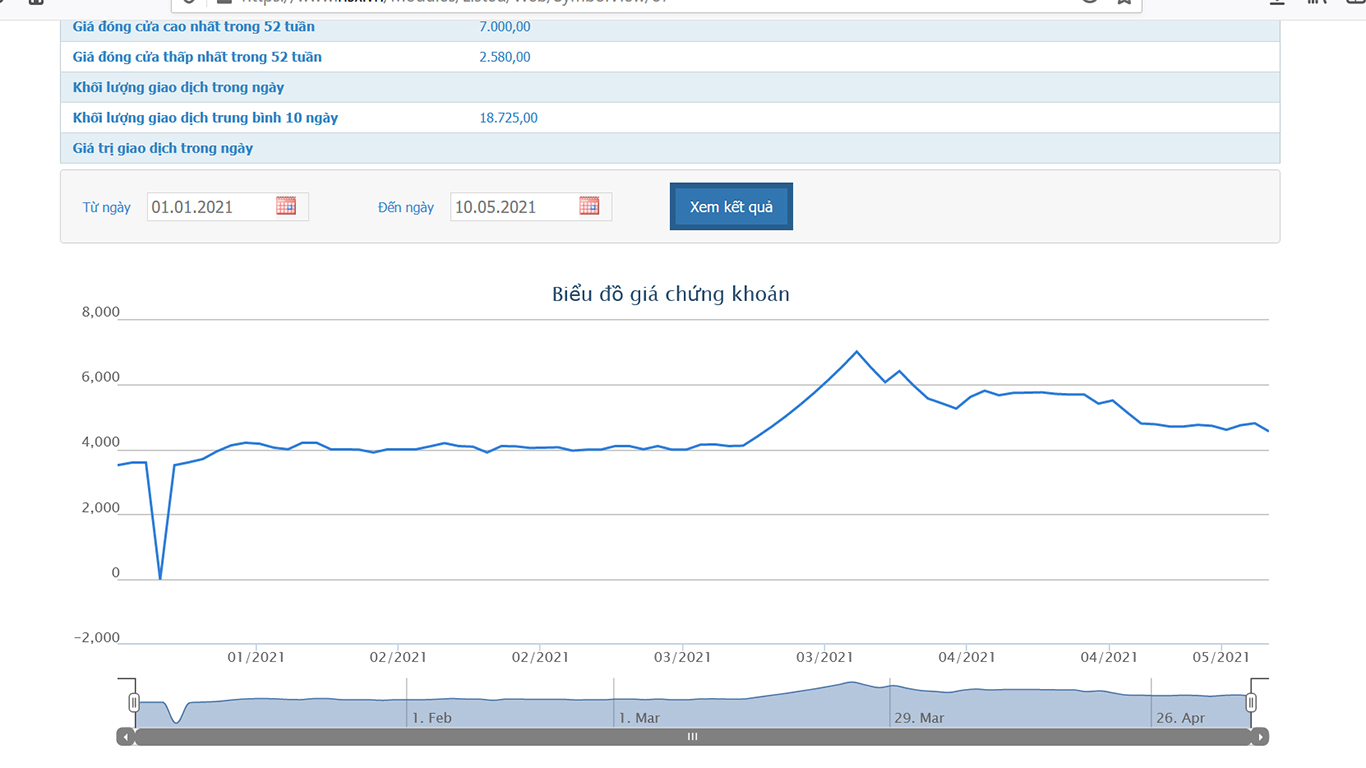Click the right navigator range handle
This screenshot has height=768, width=1366.
pos(1250,703)
